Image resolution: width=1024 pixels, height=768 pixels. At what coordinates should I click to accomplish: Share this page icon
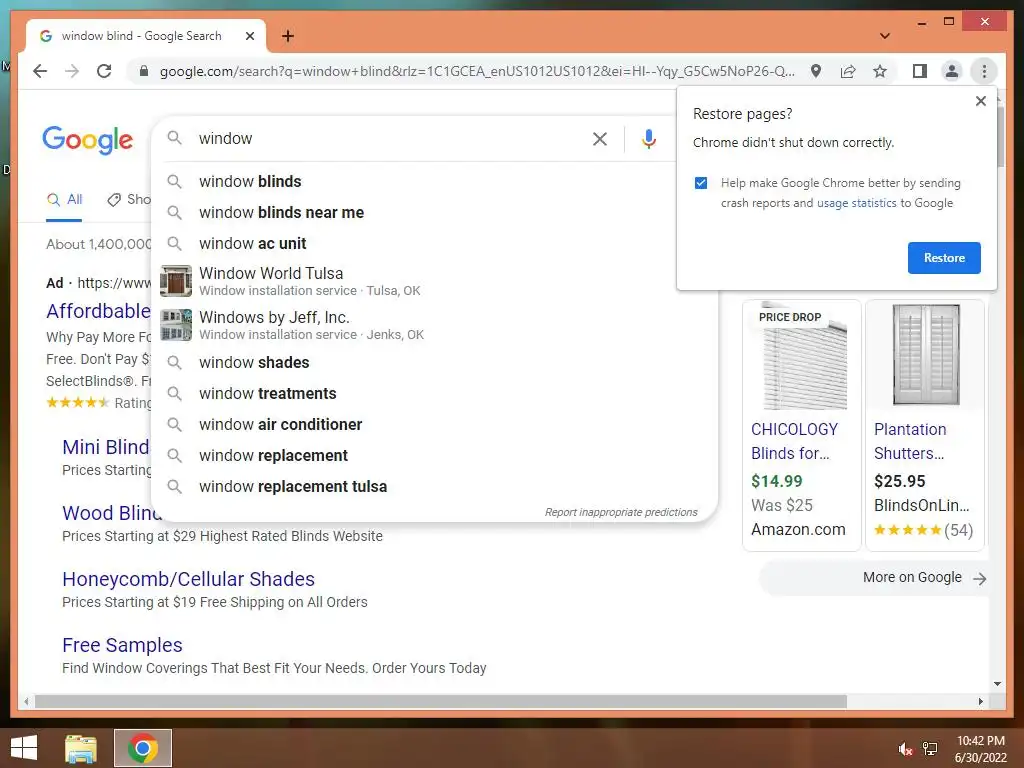click(x=848, y=71)
